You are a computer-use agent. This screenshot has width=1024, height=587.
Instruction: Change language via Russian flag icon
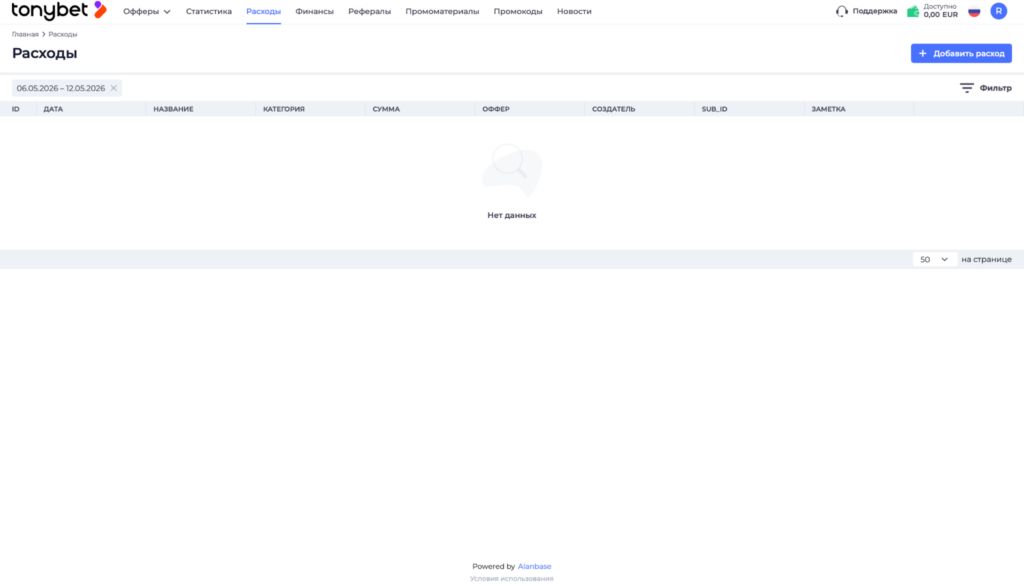pos(974,11)
